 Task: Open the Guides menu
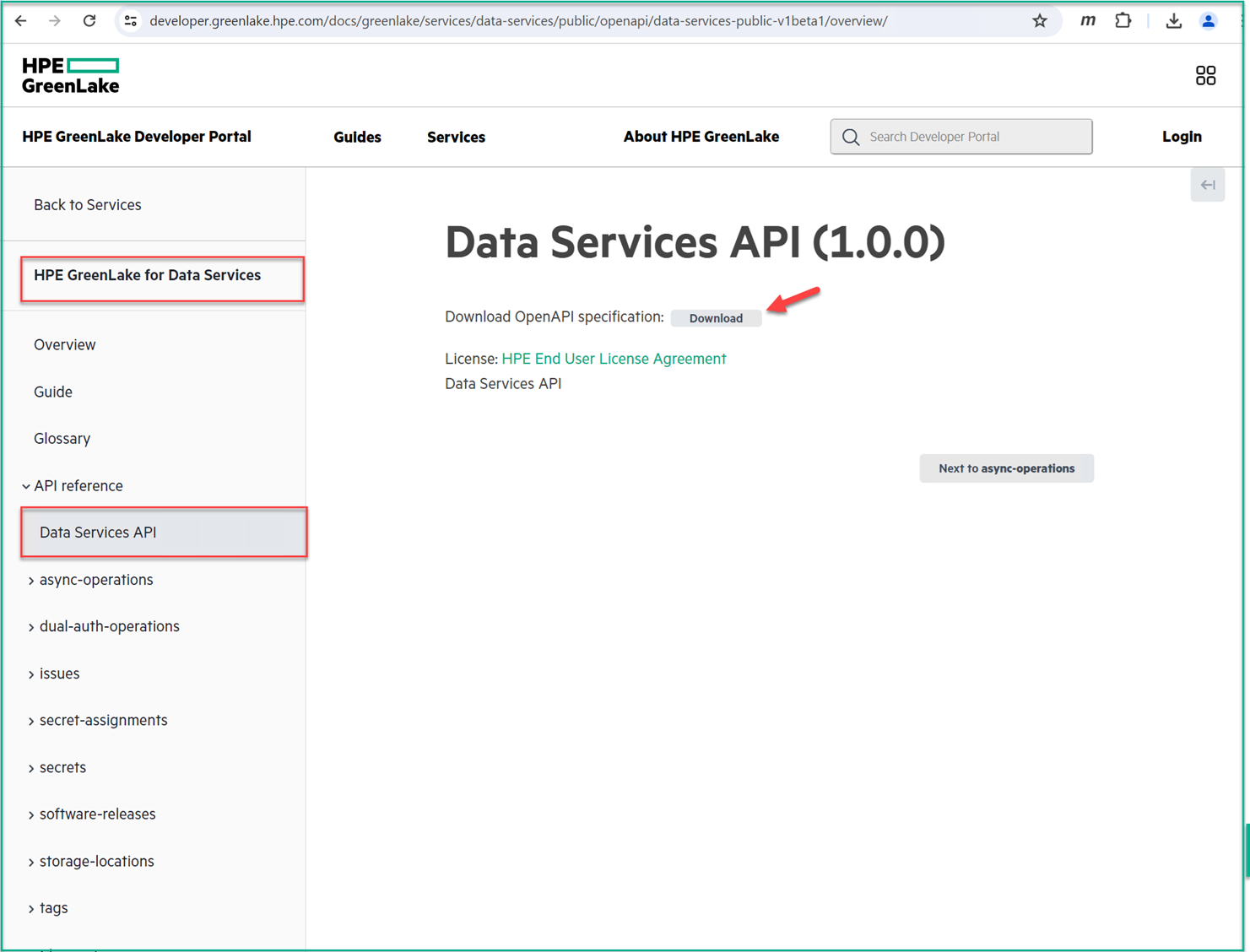357,137
